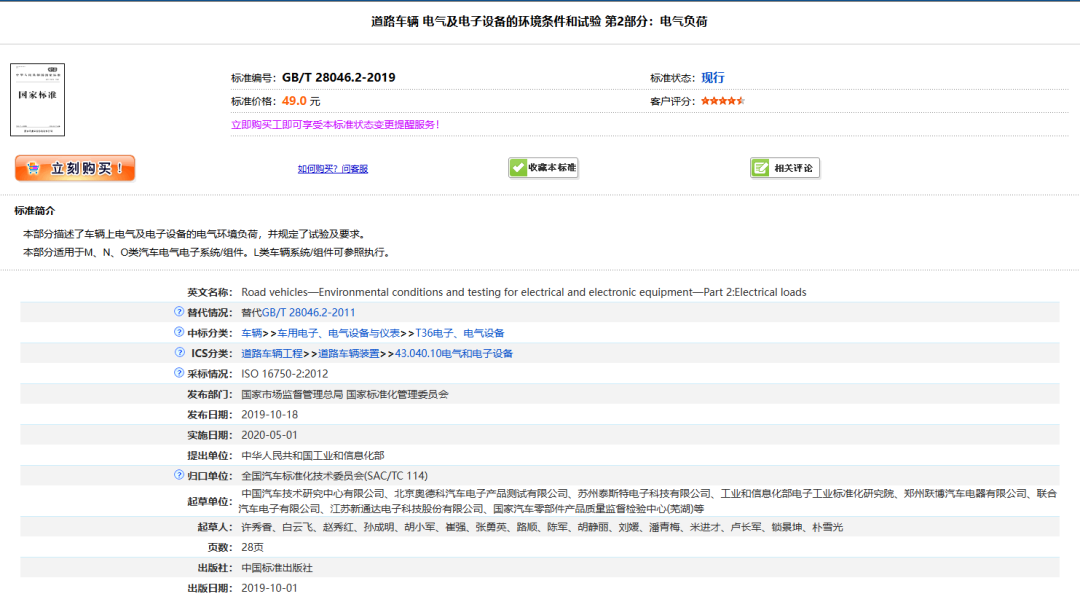The height and width of the screenshot is (602, 1080).
Task: Click the help icon beside 采标情况
Action: (x=180, y=373)
